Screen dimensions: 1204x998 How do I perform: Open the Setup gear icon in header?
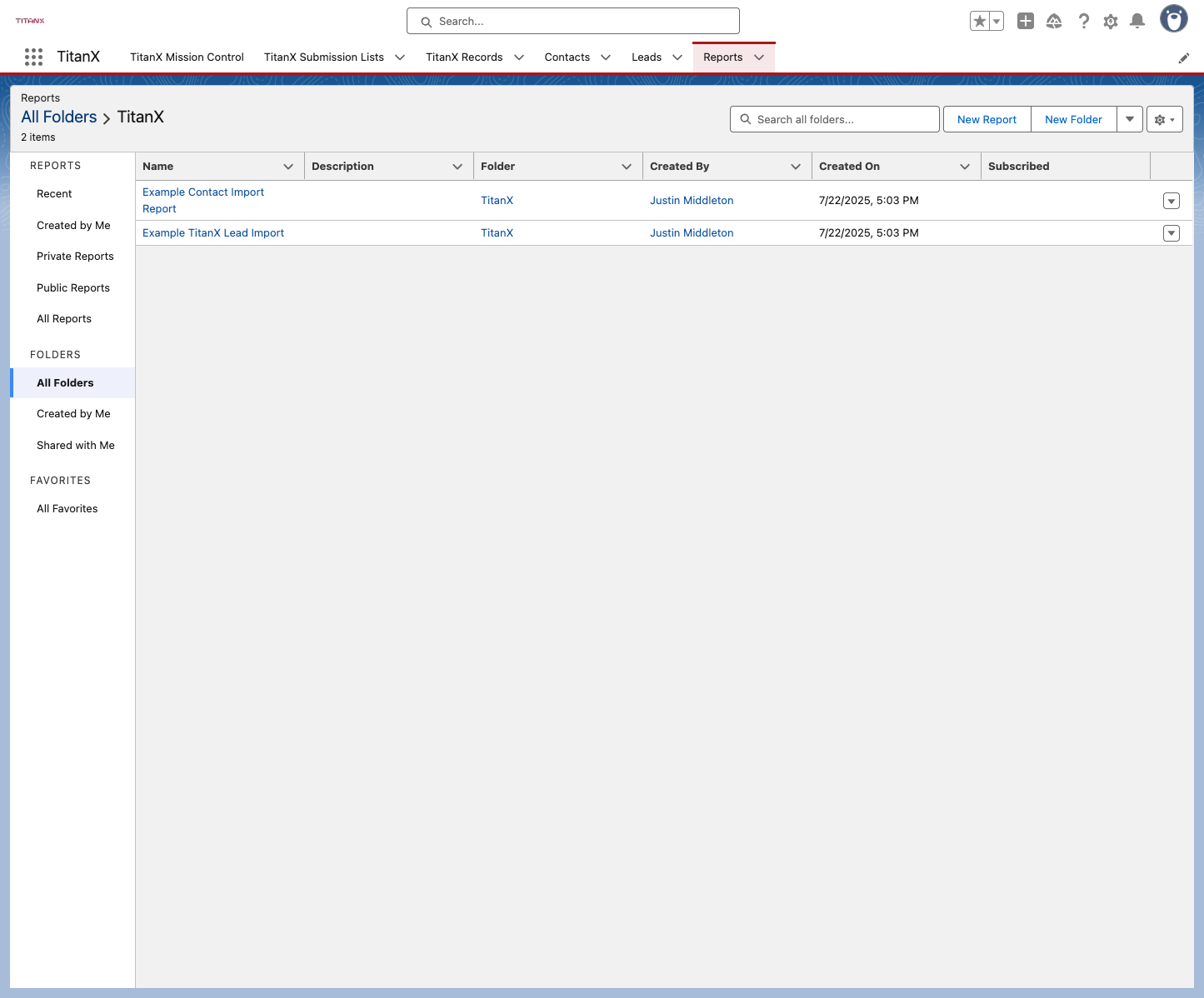click(1111, 21)
